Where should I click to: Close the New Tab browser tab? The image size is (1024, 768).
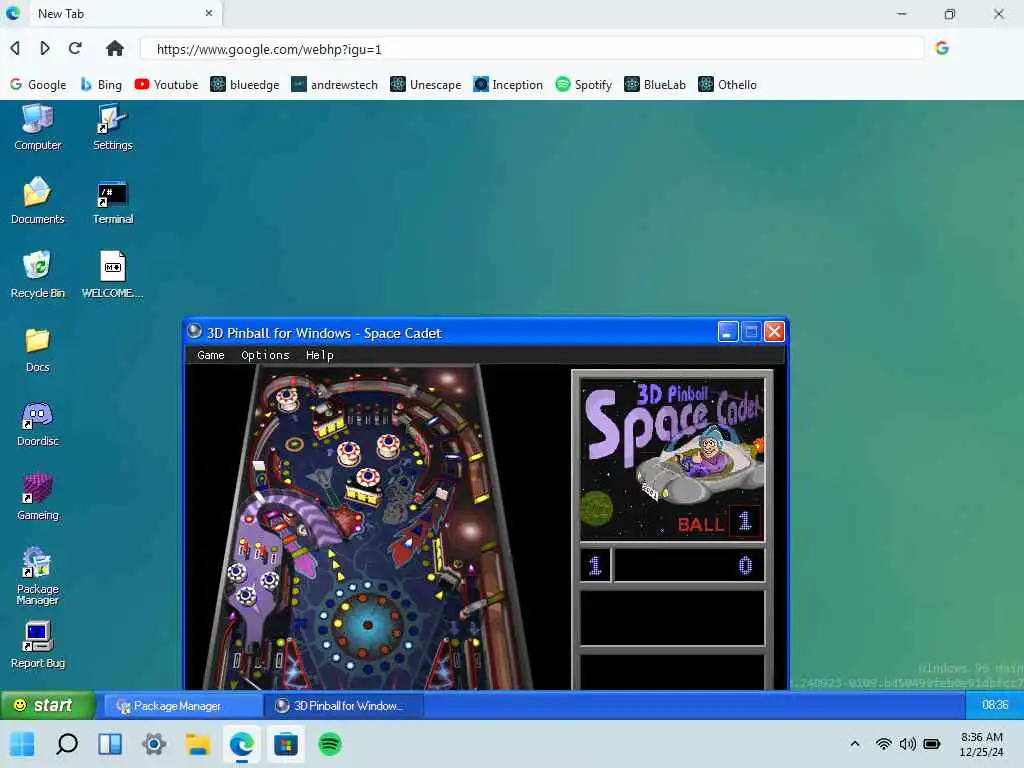click(209, 13)
